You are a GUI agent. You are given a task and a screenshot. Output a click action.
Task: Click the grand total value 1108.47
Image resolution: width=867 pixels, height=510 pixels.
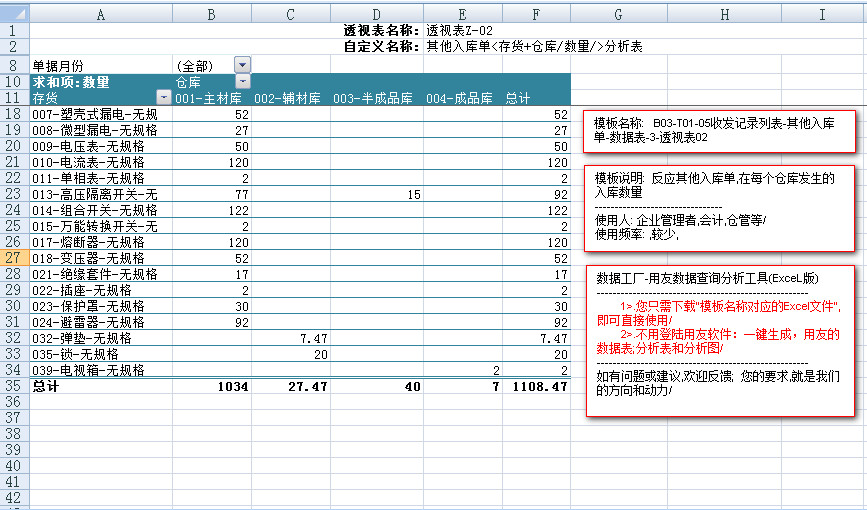pyautogui.click(x=536, y=385)
